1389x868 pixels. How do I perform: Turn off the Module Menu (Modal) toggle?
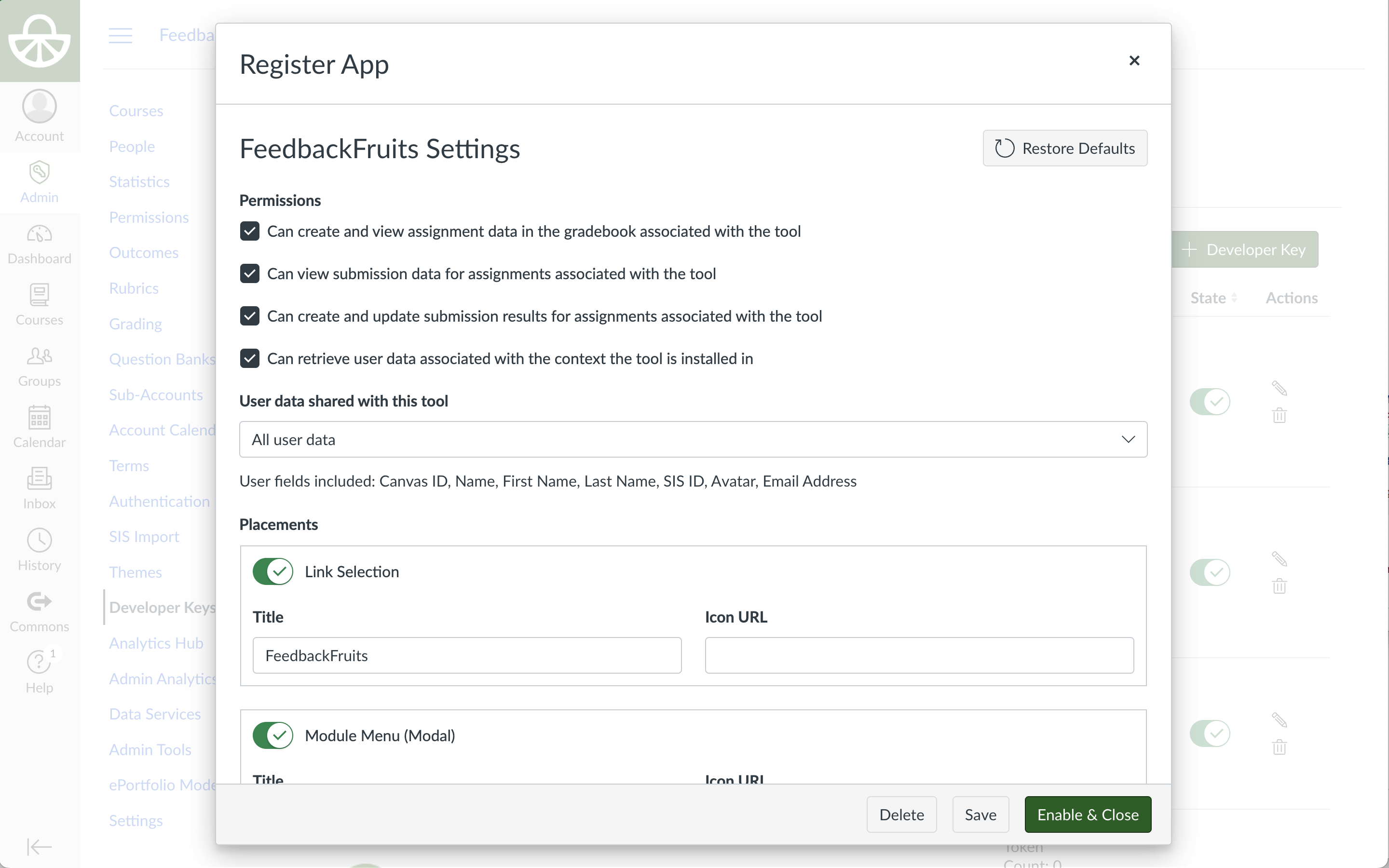tap(273, 735)
